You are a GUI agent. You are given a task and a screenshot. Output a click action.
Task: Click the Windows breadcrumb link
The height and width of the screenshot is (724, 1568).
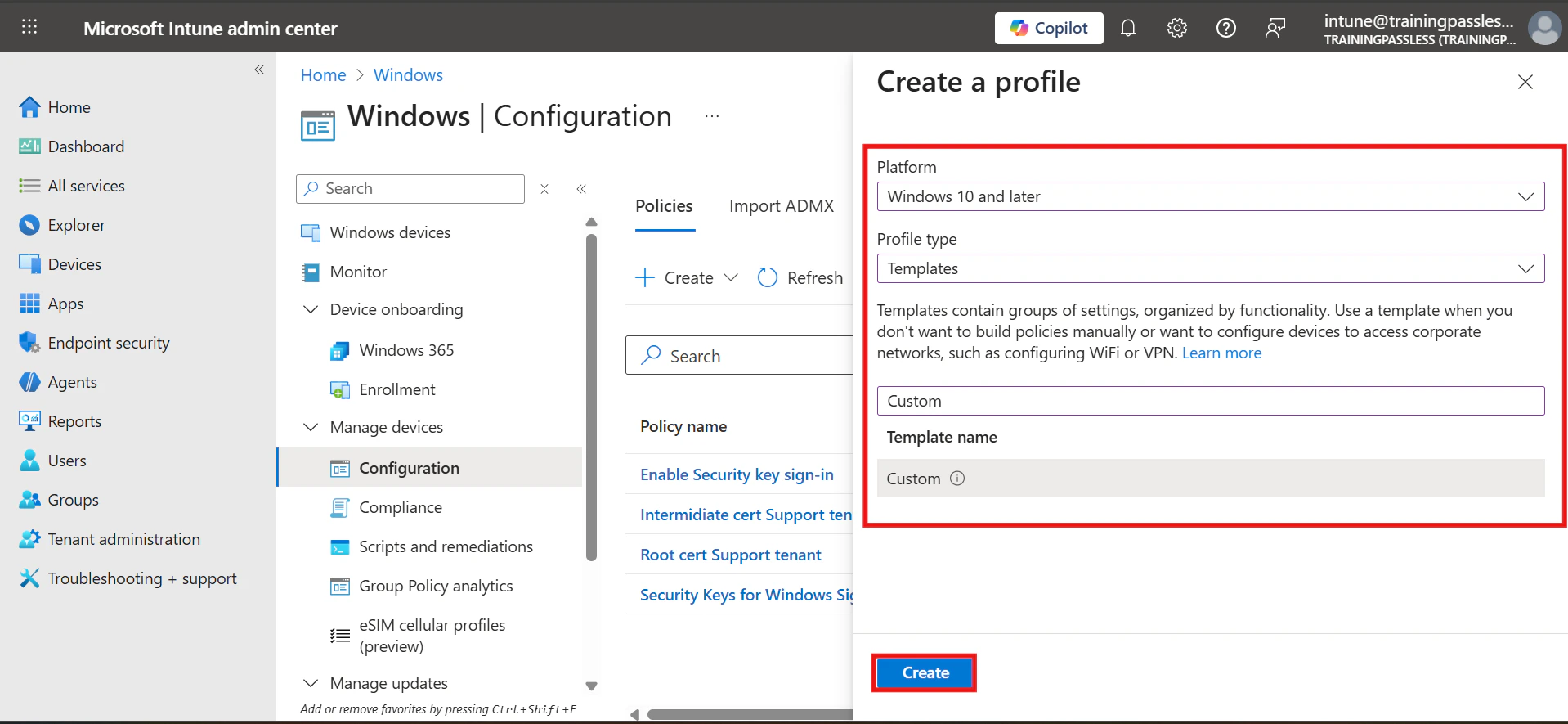pyautogui.click(x=408, y=75)
